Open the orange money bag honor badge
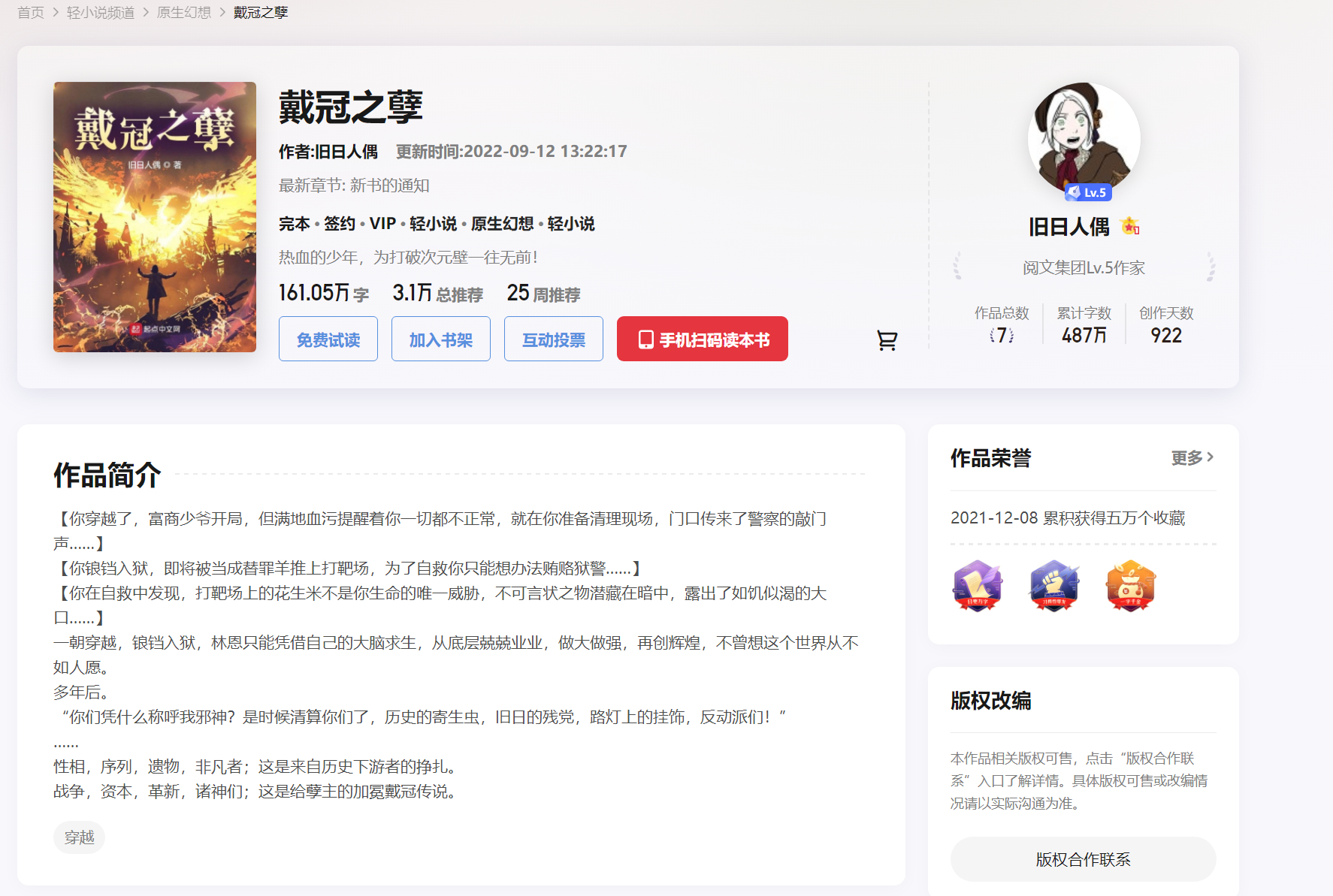 pyautogui.click(x=1131, y=585)
